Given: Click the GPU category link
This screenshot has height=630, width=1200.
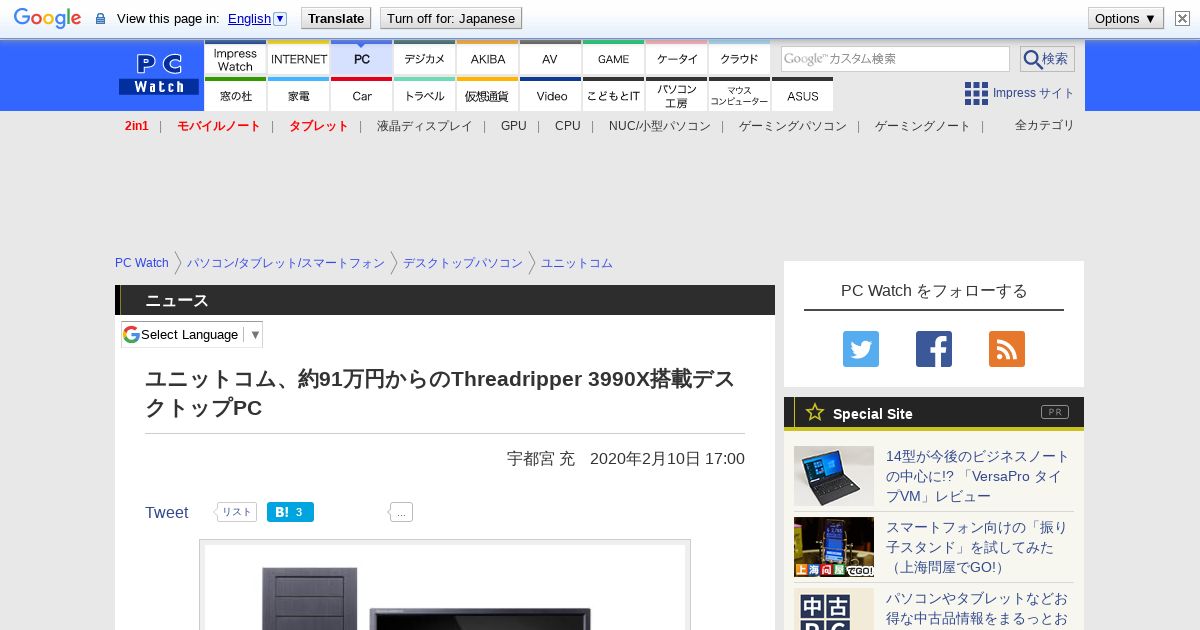Looking at the screenshot, I should tap(514, 126).
